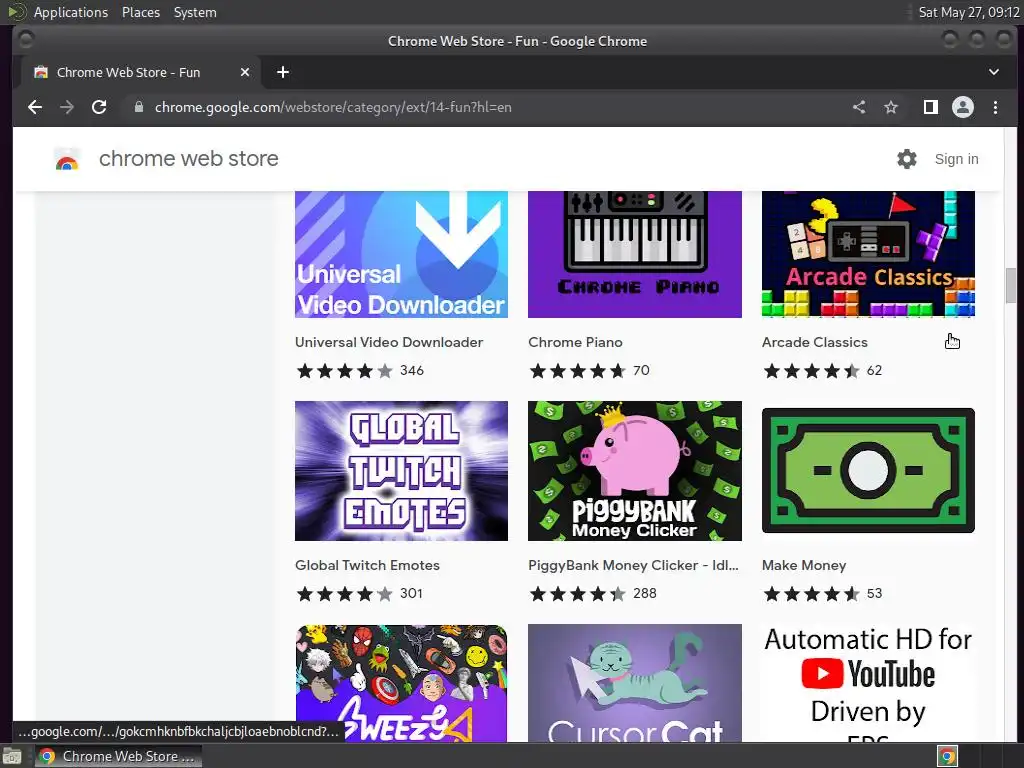
Task: Click Sign in link
Action: click(956, 159)
